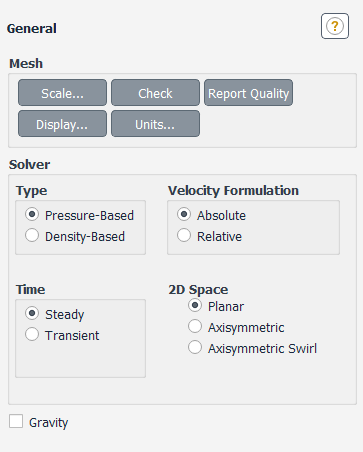Viewport: 363px width, 452px height.
Task: Choose the Axisymmetric Swirl option
Action: [195, 347]
